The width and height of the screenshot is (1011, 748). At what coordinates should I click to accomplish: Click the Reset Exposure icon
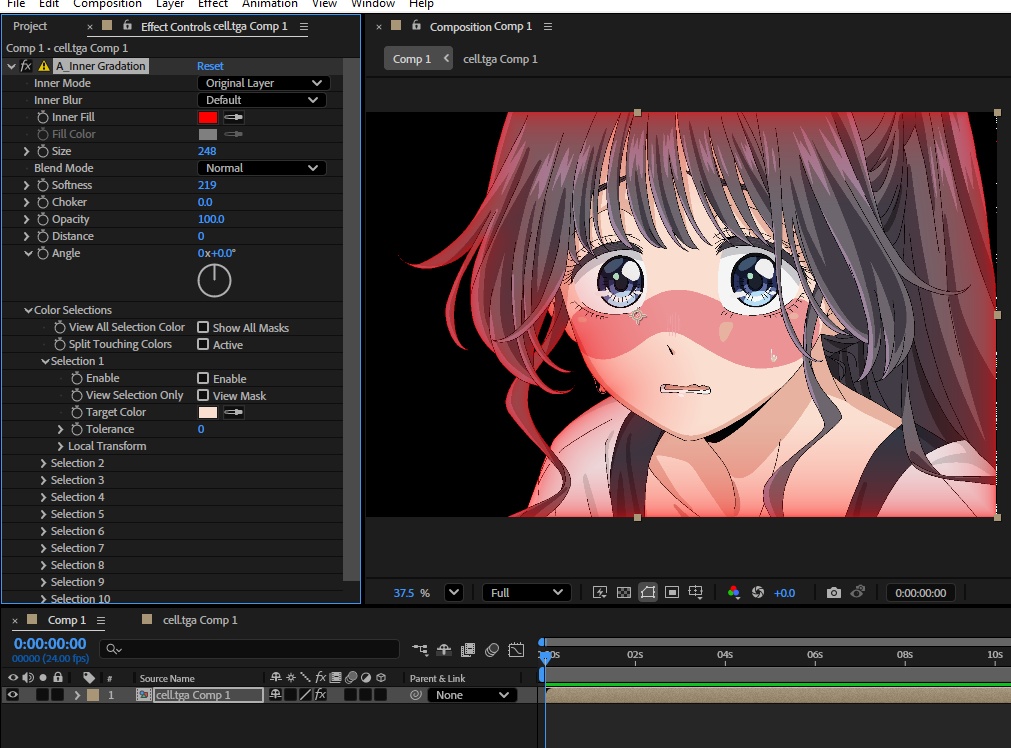click(x=758, y=593)
